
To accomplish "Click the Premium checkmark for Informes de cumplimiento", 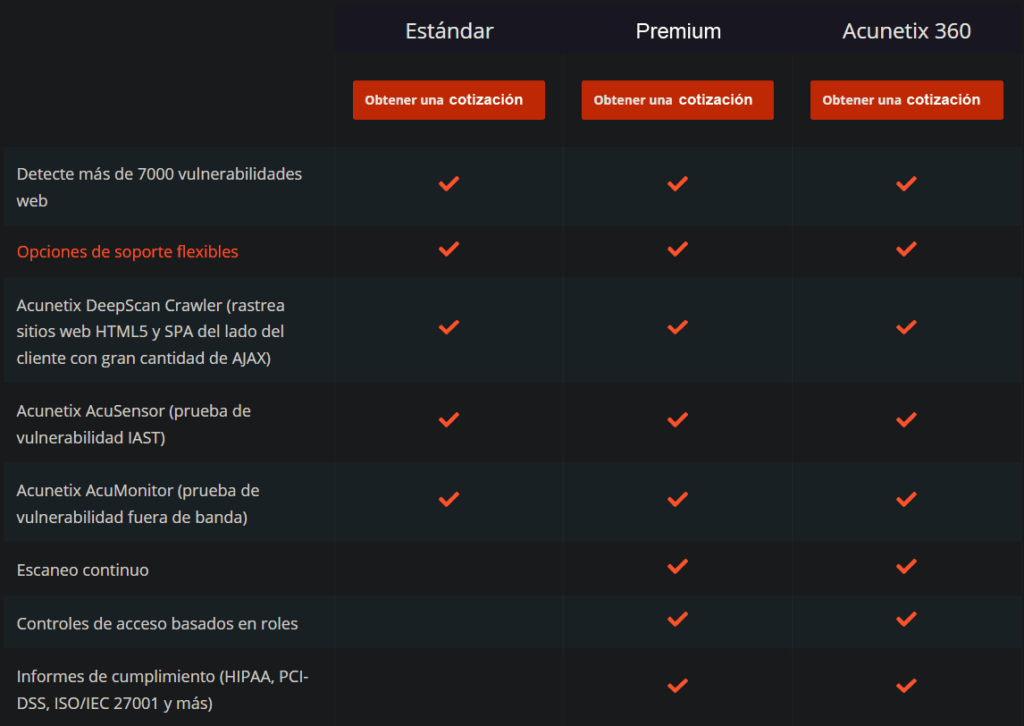I will click(678, 686).
